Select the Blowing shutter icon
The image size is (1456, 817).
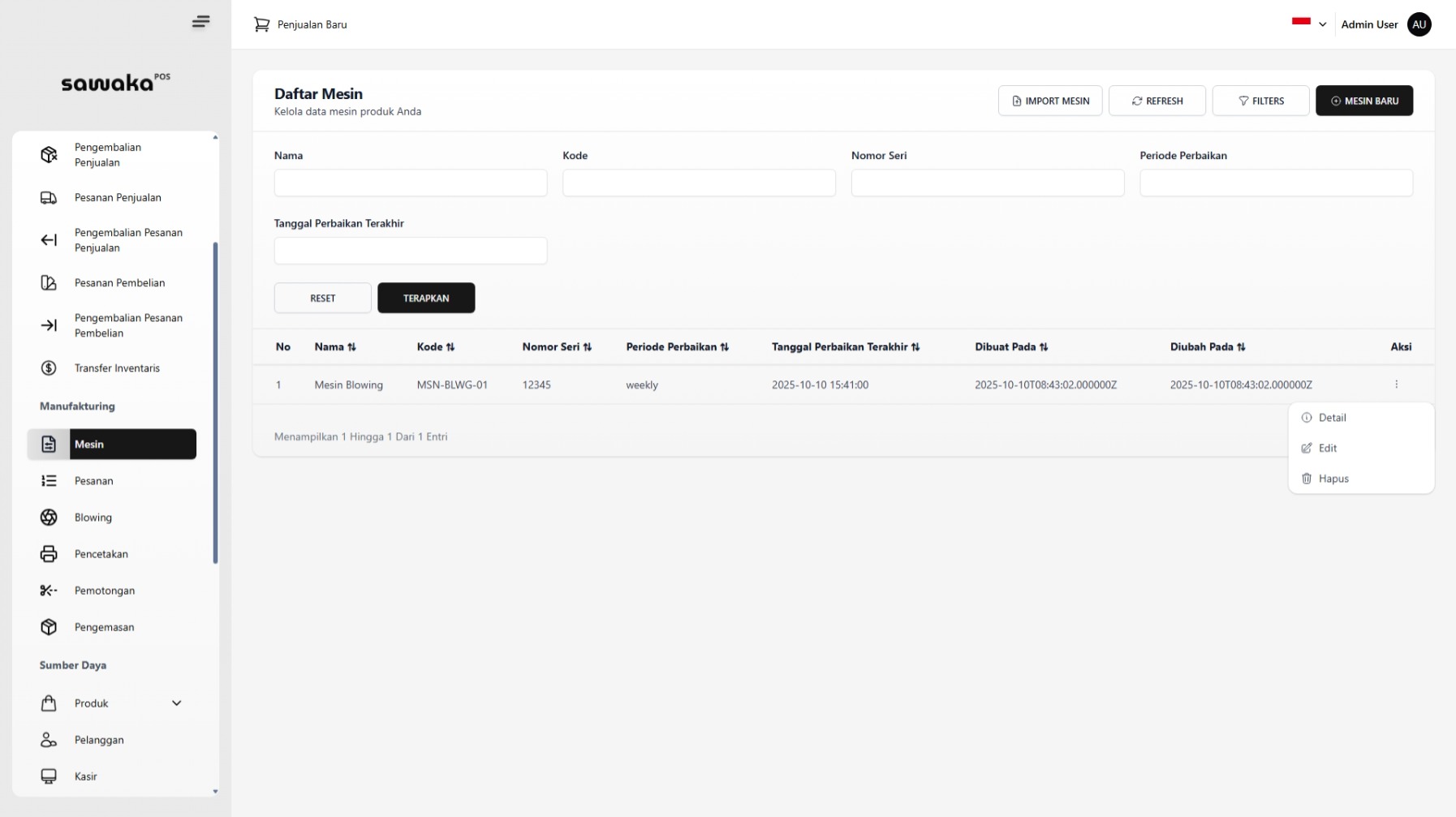coord(49,517)
